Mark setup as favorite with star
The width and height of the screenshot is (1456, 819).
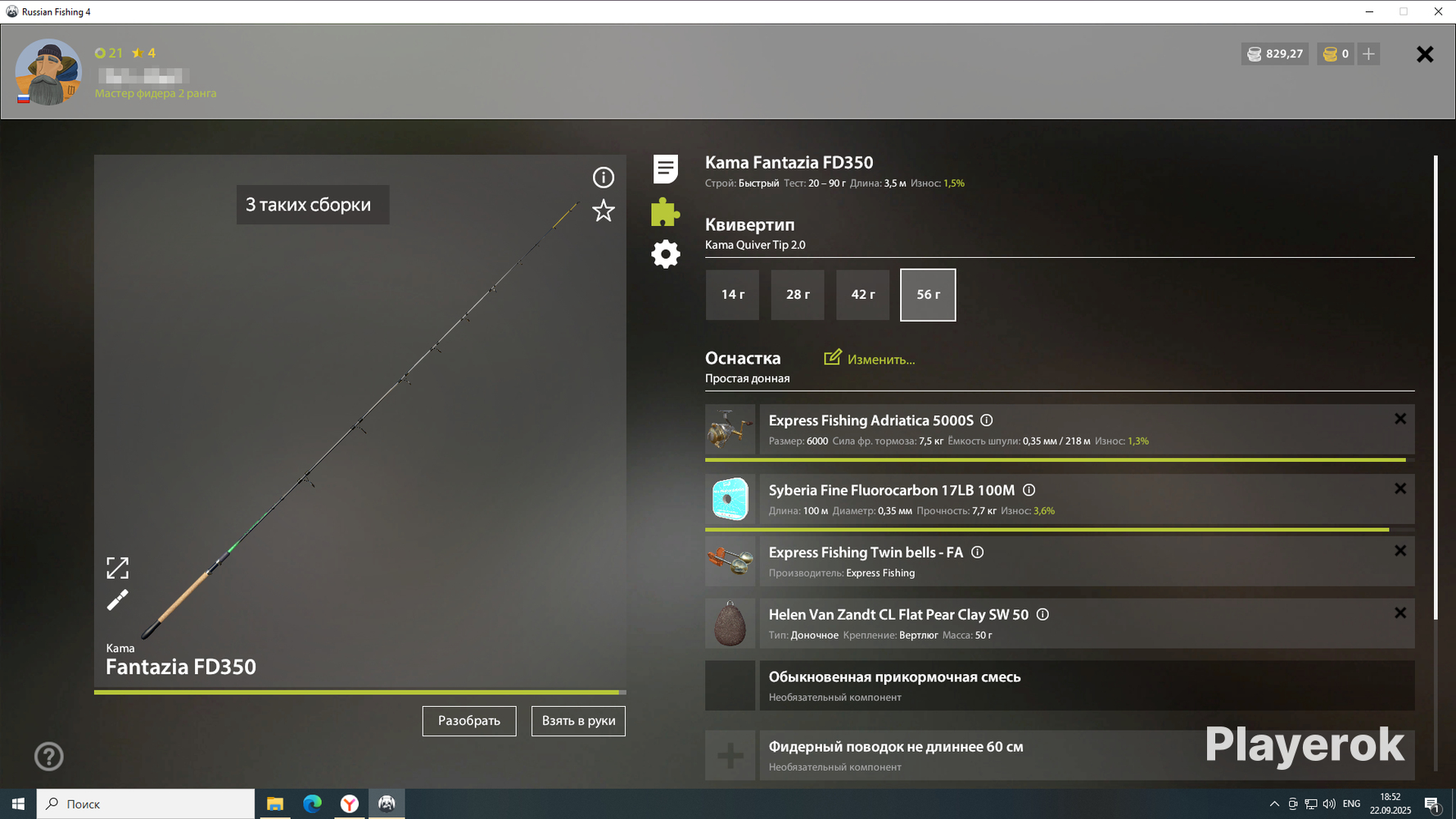[x=604, y=211]
